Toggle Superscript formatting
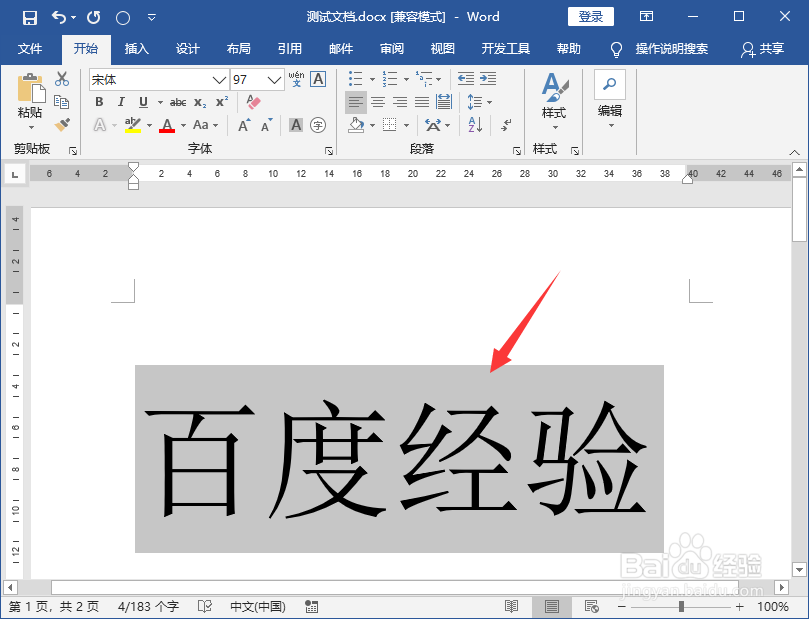Viewport: 809px width, 619px height. click(222, 102)
